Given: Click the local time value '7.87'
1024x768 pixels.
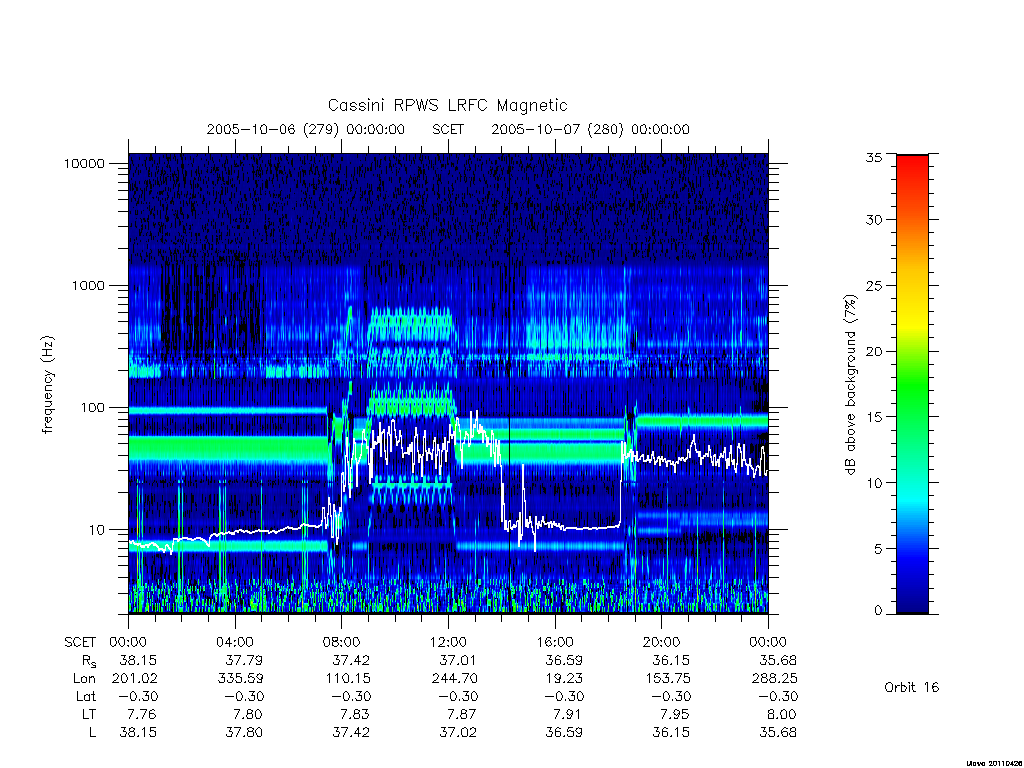Looking at the screenshot, I should pyautogui.click(x=462, y=714).
